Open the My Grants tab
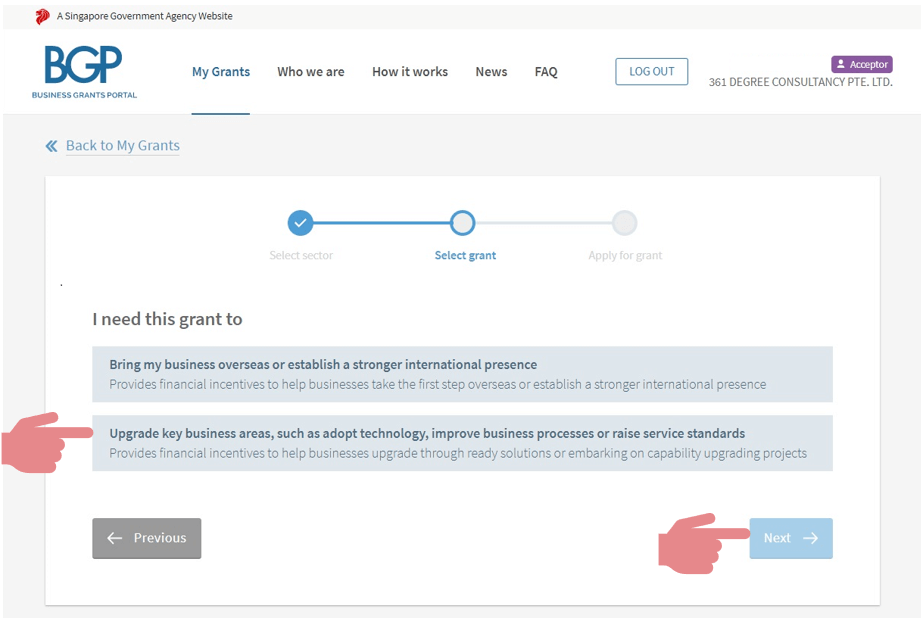921x619 pixels. point(221,72)
